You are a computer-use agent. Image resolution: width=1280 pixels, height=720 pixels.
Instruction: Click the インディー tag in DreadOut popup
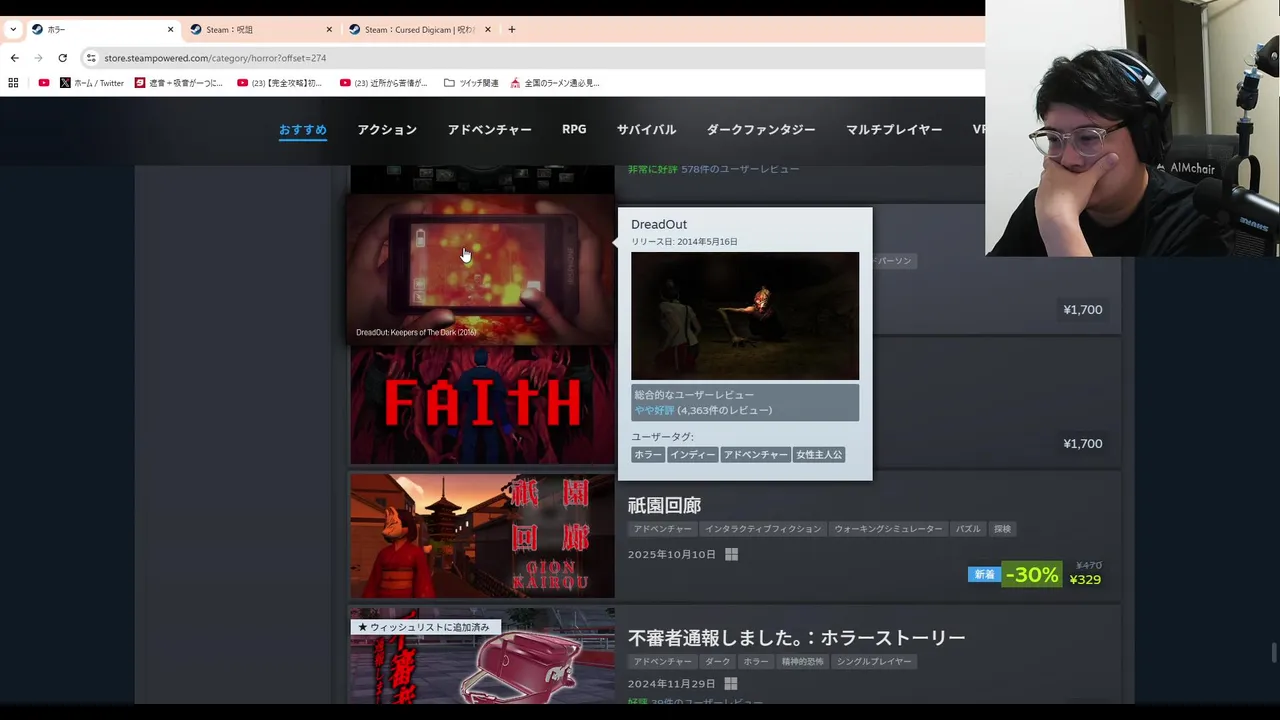[x=692, y=454]
